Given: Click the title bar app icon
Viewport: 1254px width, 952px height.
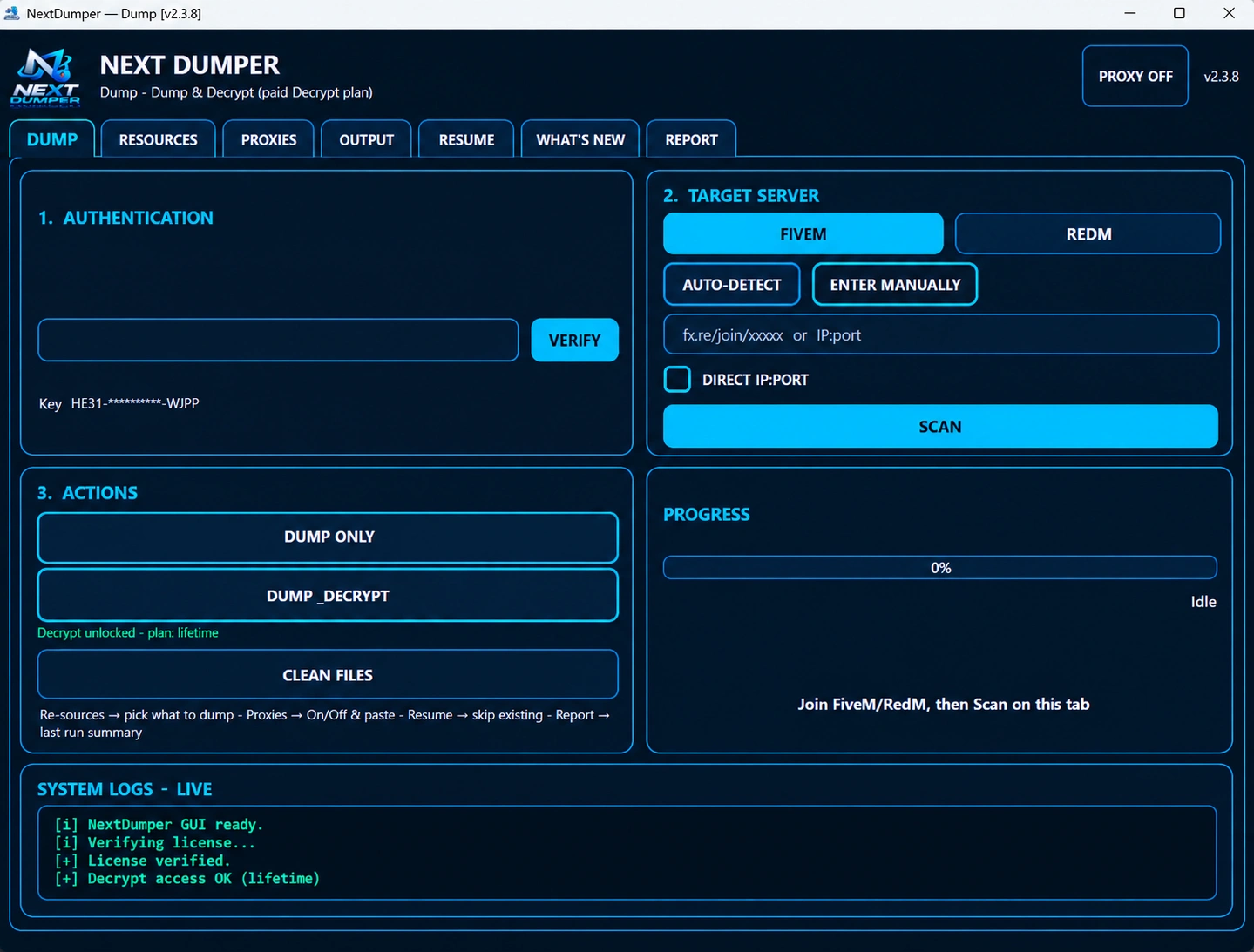Looking at the screenshot, I should pos(12,13).
